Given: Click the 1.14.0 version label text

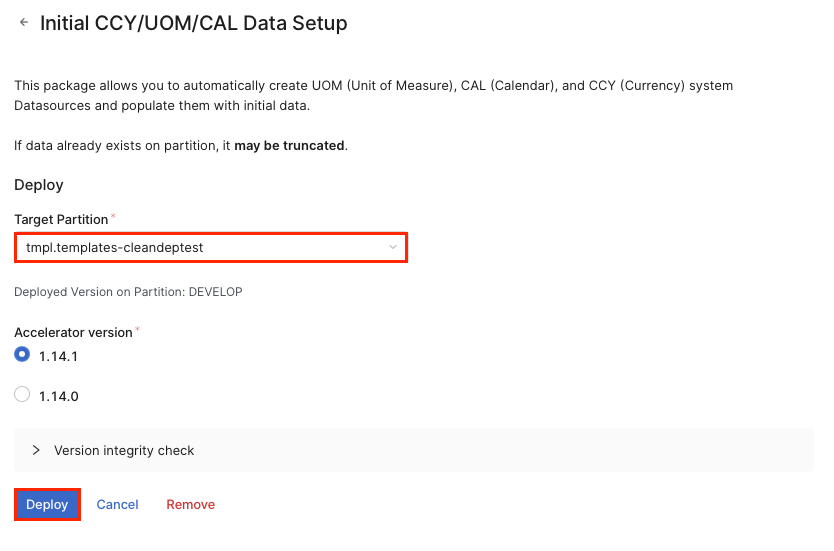Looking at the screenshot, I should 59,396.
